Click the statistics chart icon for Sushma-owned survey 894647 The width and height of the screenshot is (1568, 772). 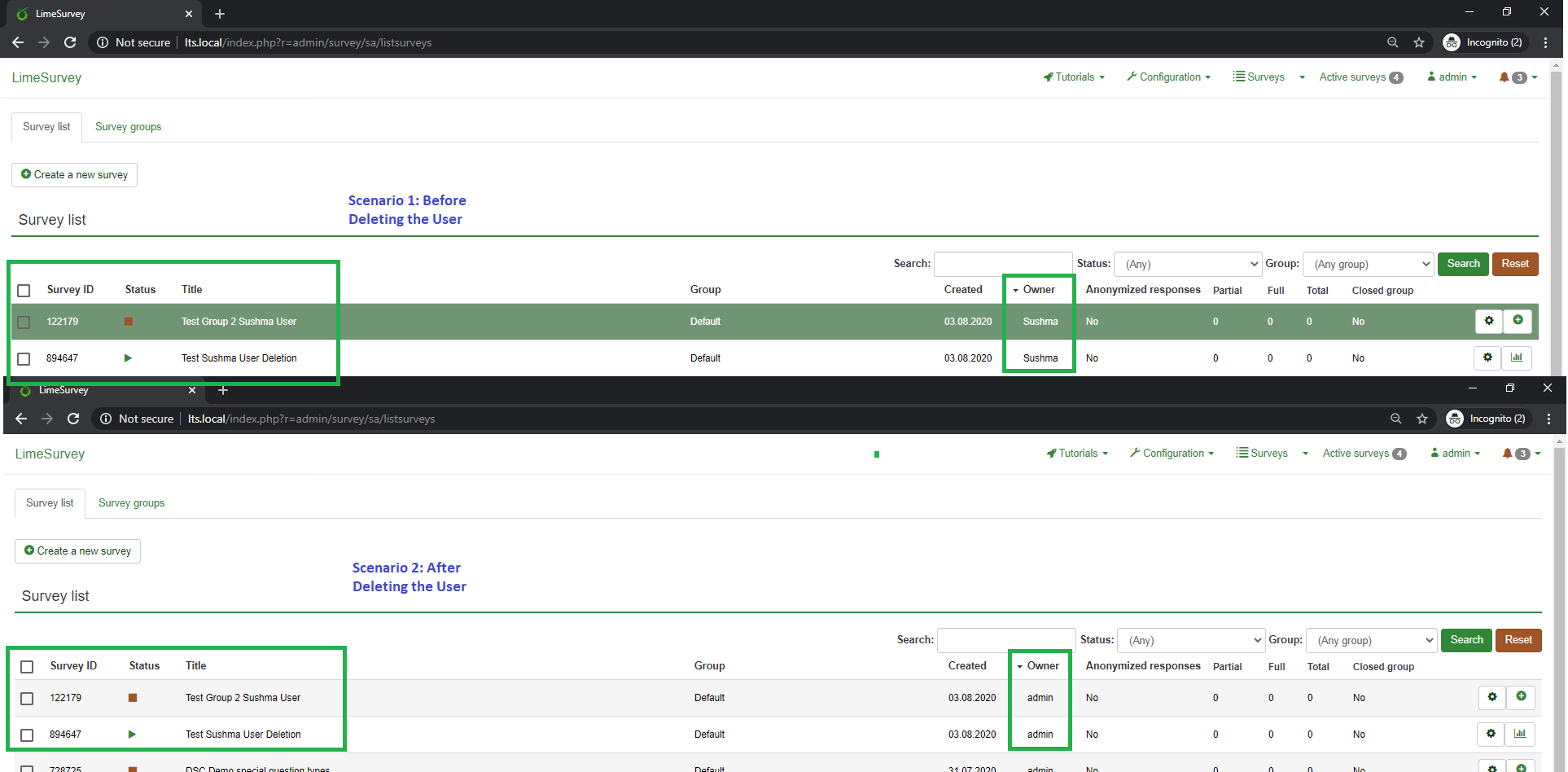(1517, 357)
